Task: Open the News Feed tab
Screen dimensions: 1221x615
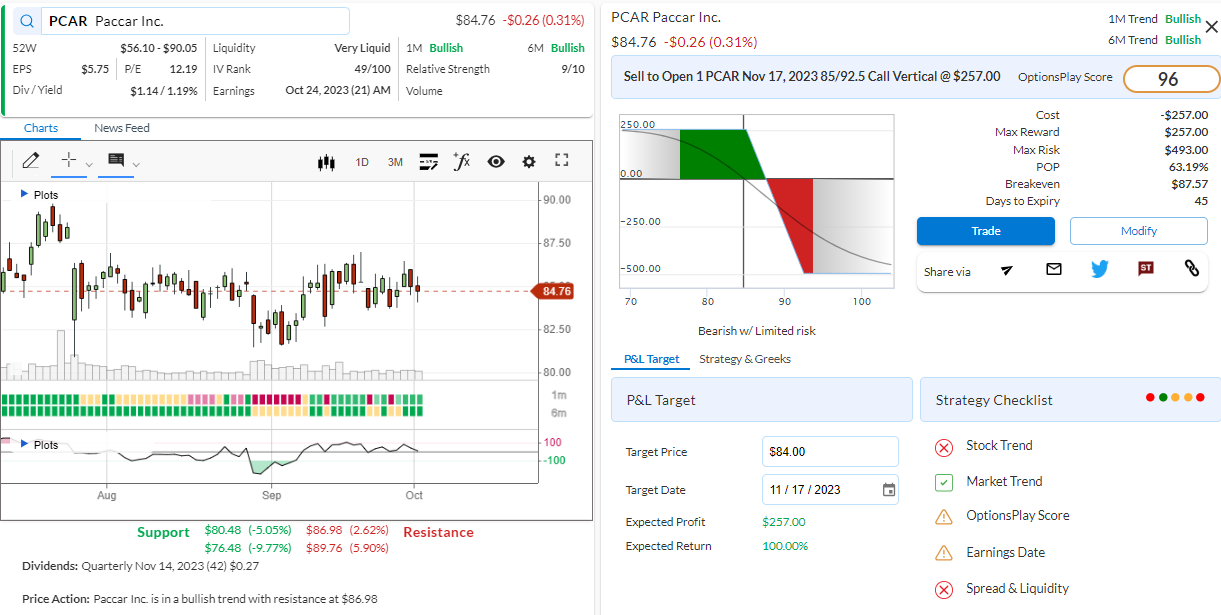Action: coord(122,128)
